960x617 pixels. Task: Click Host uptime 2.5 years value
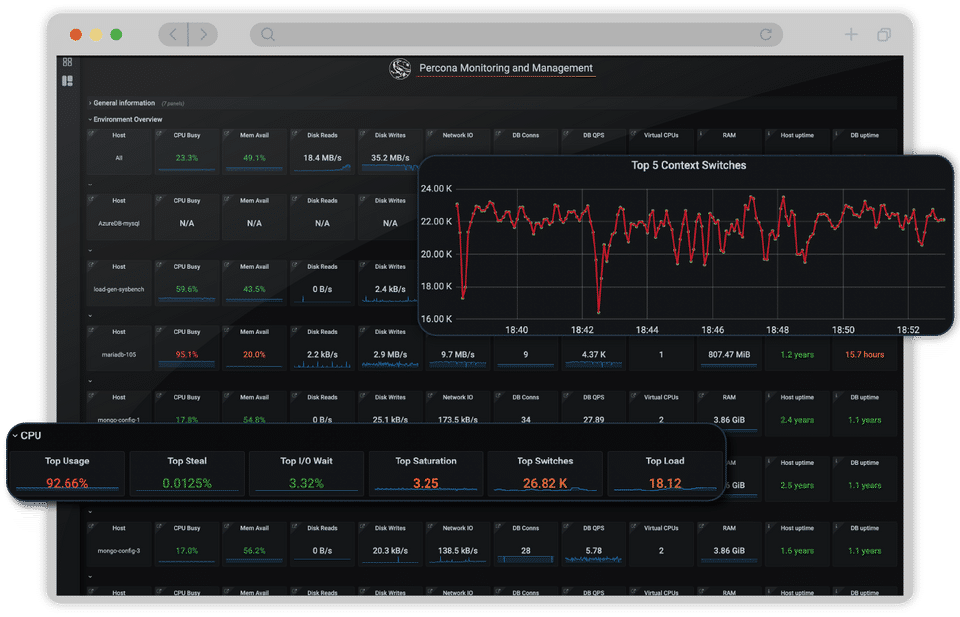(x=797, y=485)
